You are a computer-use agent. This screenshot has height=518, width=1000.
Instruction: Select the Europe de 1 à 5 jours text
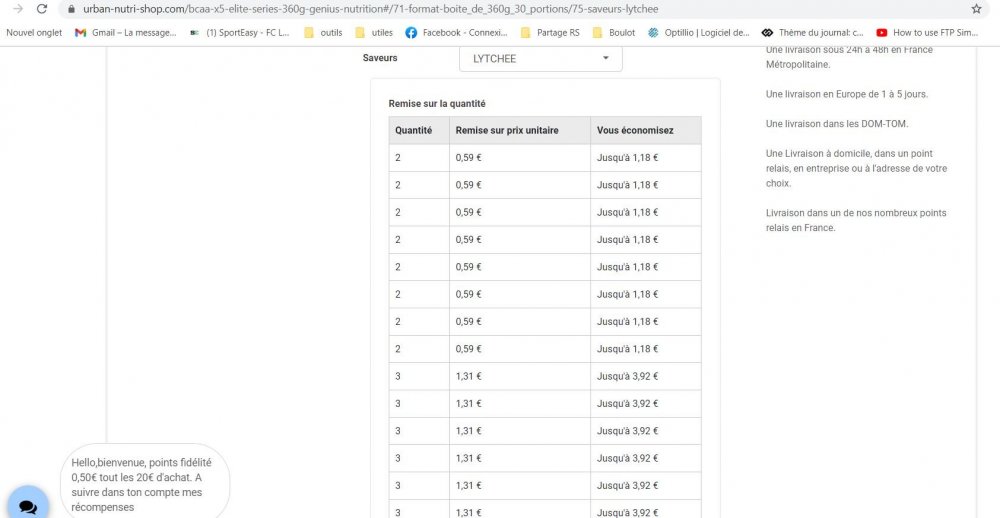[x=847, y=94]
